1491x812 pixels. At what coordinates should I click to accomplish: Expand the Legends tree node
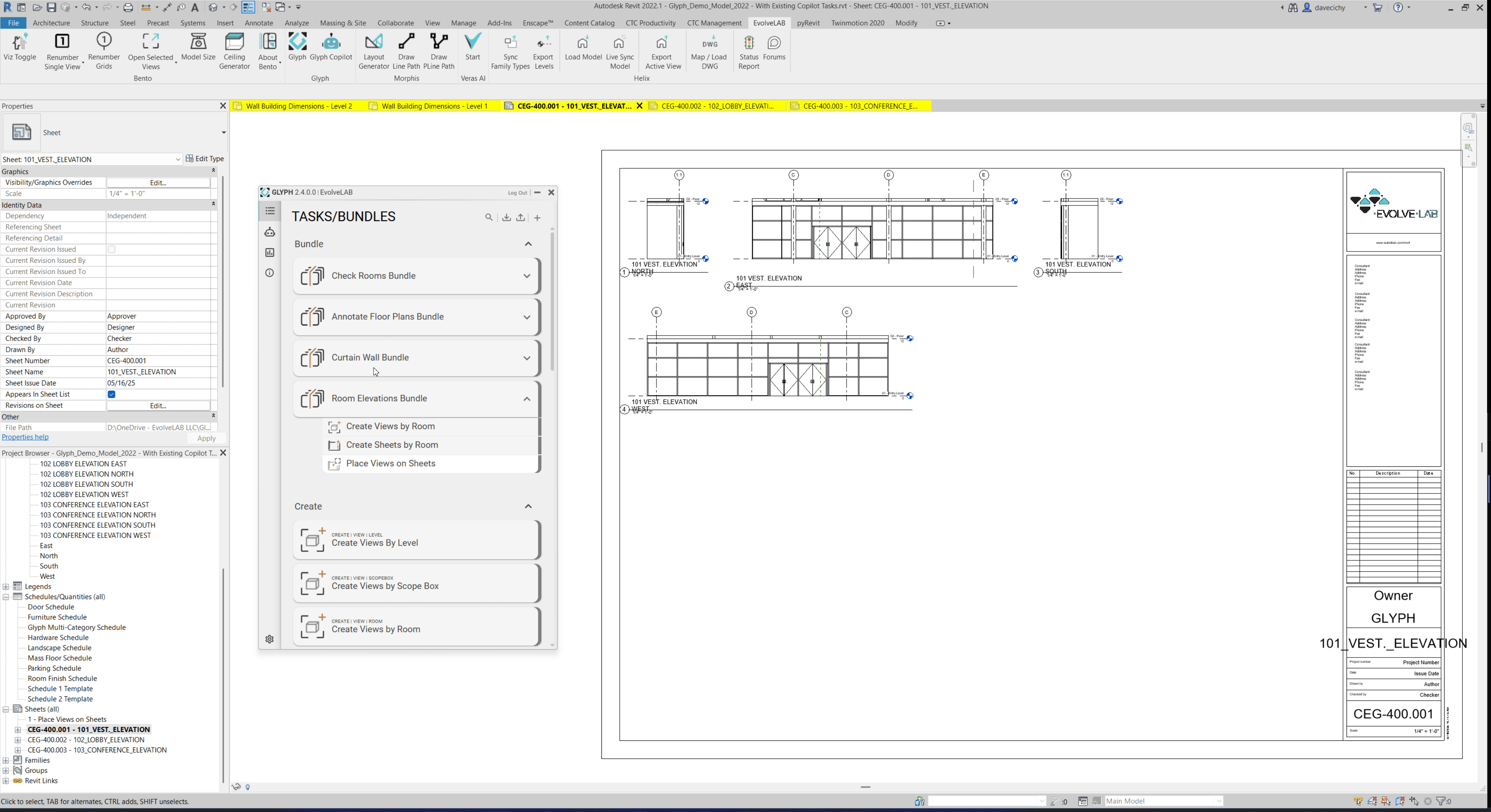pos(6,586)
